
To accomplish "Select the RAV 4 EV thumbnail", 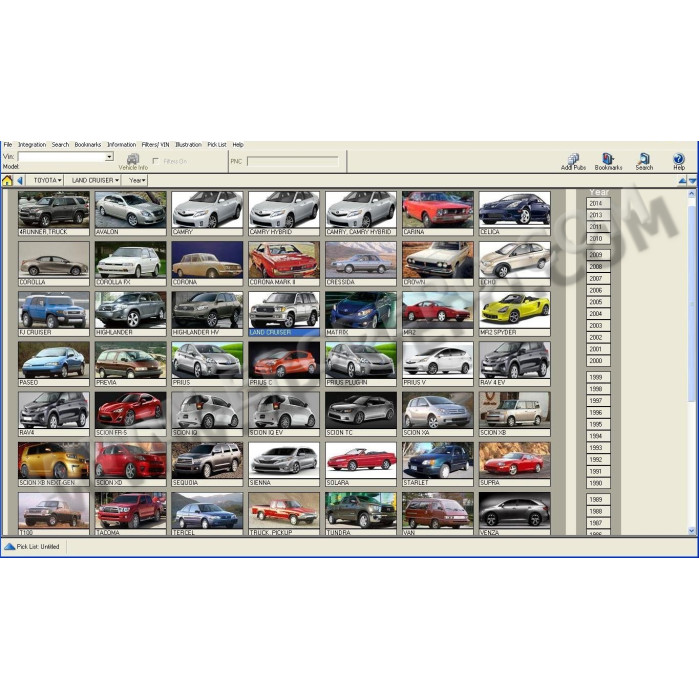I will [514, 364].
